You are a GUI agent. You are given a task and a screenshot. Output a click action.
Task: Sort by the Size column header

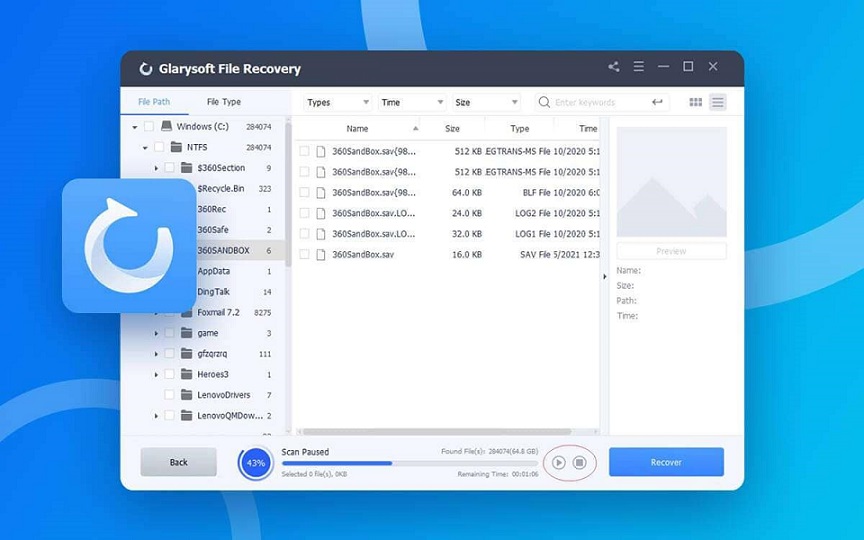pos(452,128)
